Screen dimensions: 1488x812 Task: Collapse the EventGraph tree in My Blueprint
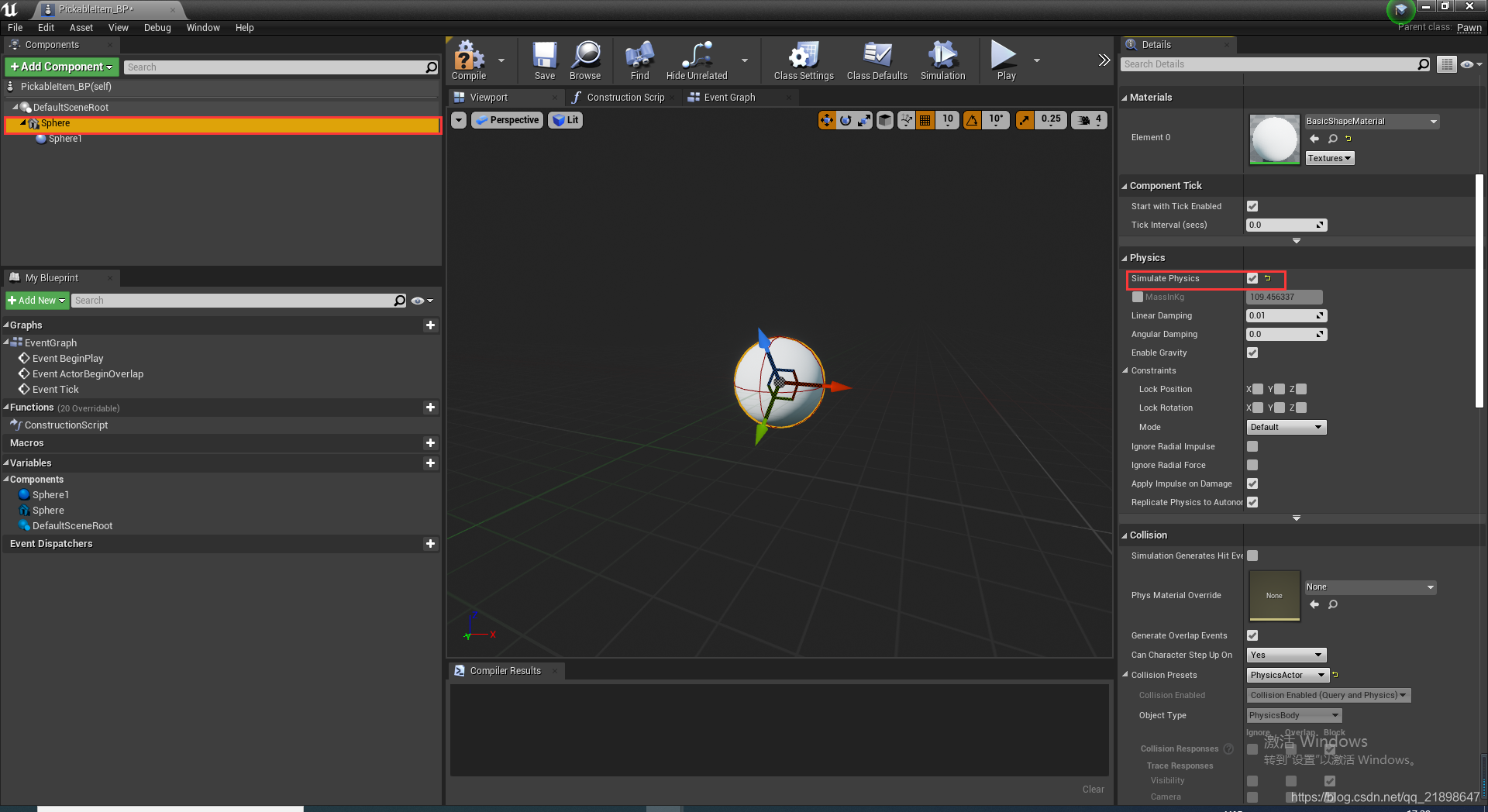[8, 342]
